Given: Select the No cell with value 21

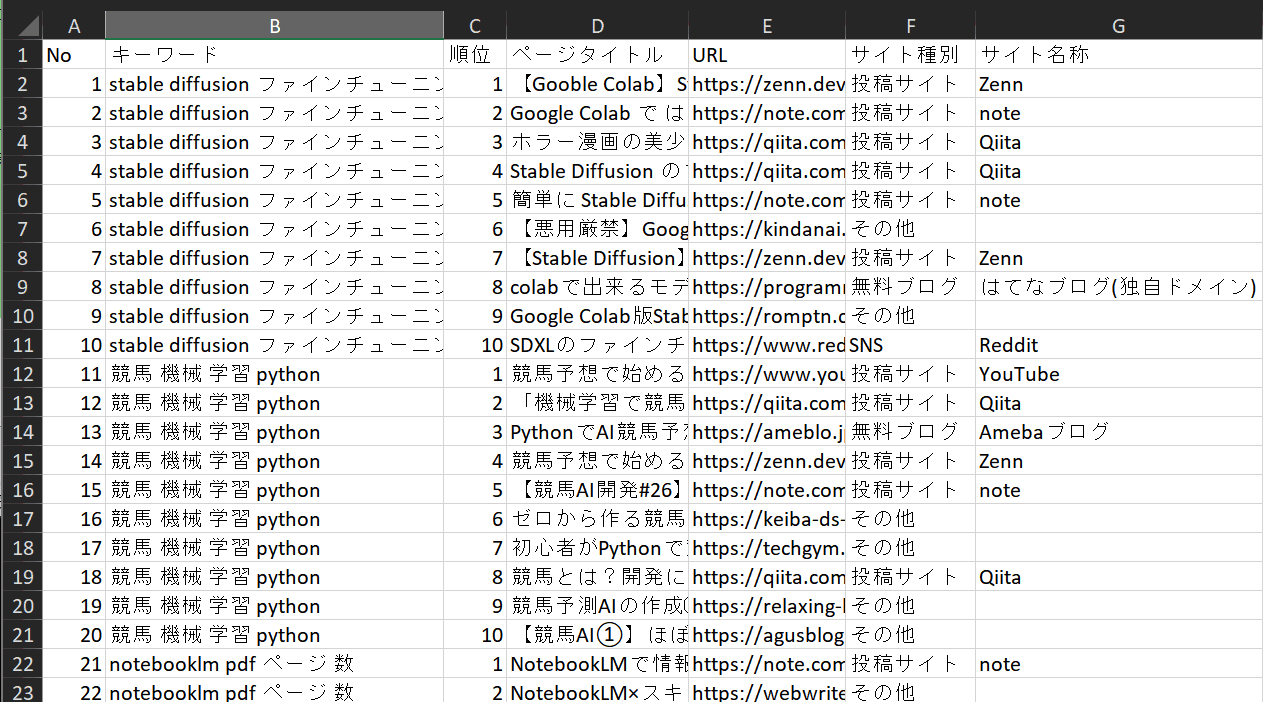Looking at the screenshot, I should 74,664.
